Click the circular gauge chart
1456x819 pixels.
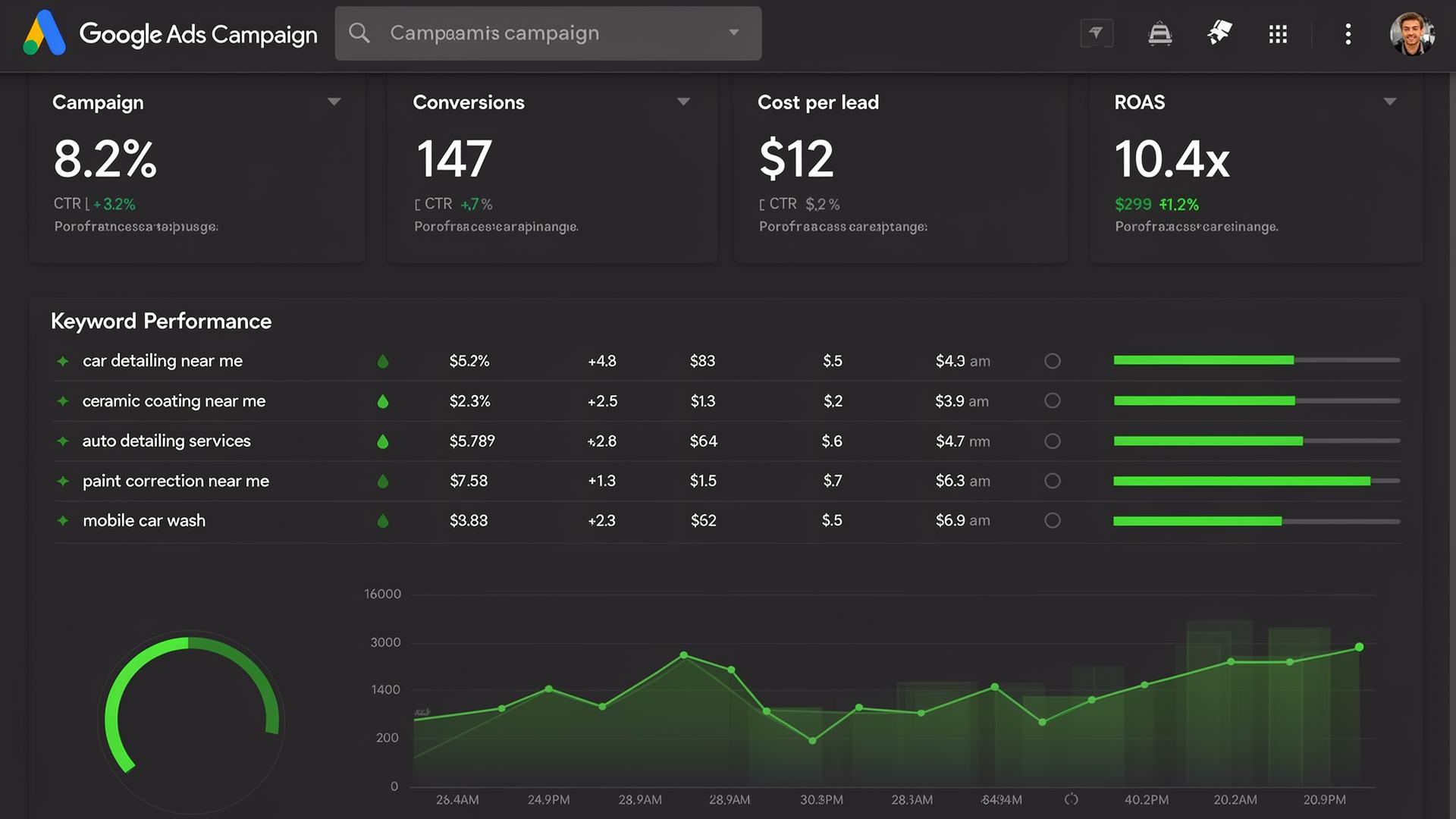point(191,720)
